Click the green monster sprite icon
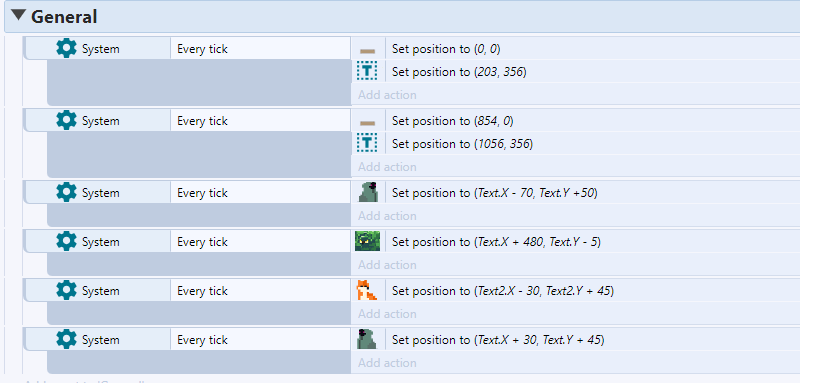The image size is (813, 383). pos(368,242)
